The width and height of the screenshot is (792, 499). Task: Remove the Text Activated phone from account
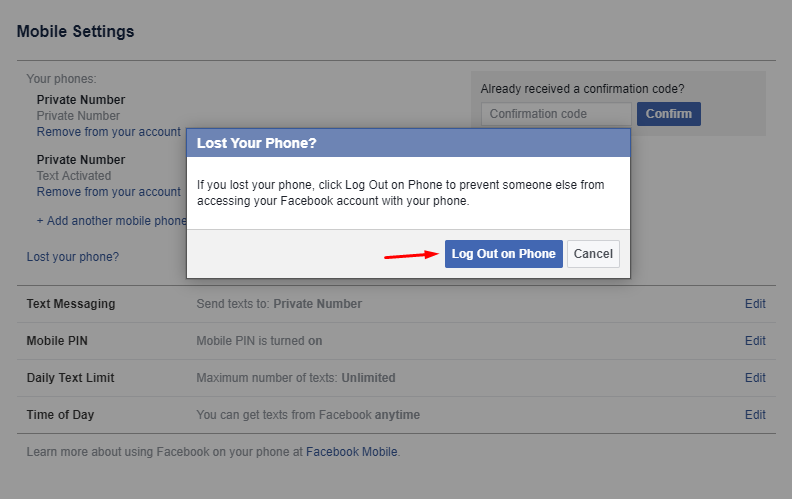point(109,192)
